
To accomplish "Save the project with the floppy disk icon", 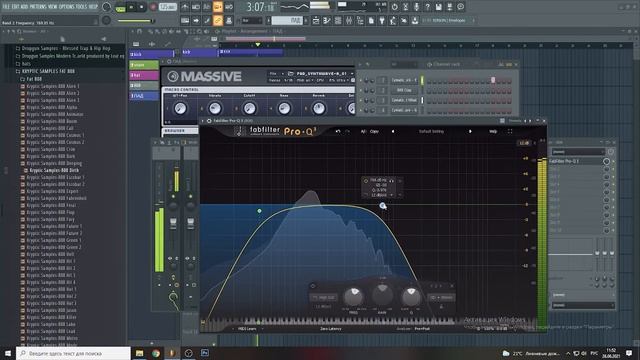I will (438, 7).
